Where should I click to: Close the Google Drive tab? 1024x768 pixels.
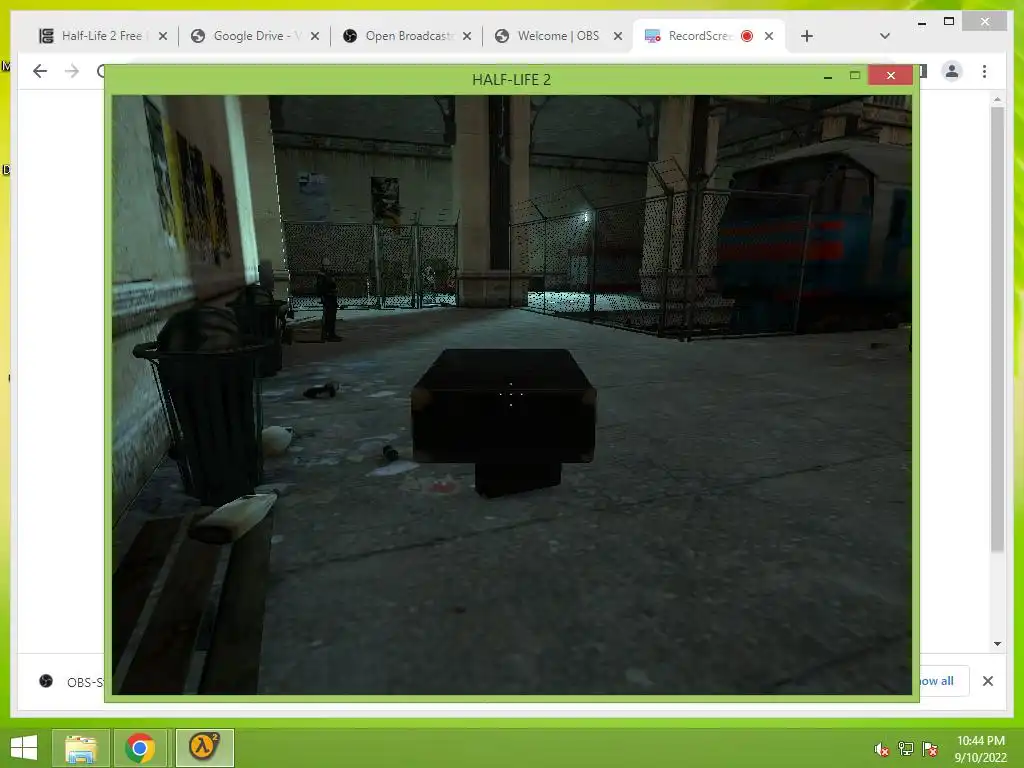tap(315, 37)
